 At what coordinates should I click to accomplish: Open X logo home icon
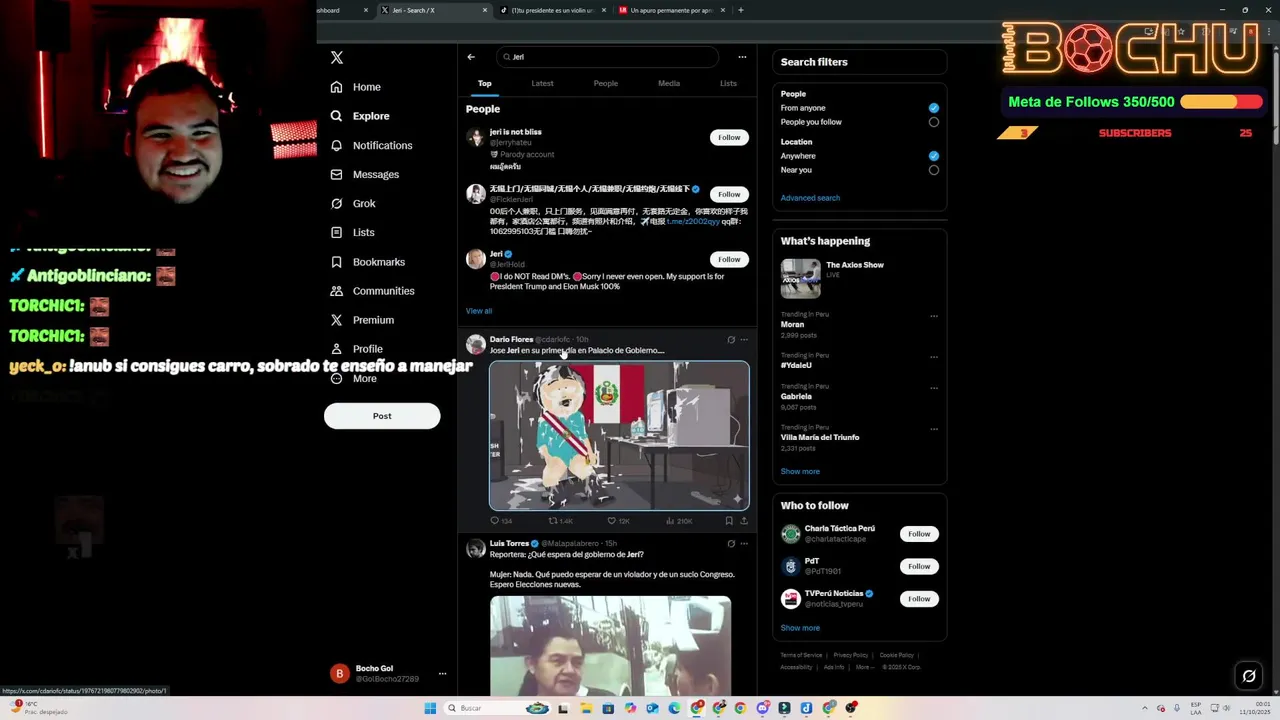pos(337,58)
